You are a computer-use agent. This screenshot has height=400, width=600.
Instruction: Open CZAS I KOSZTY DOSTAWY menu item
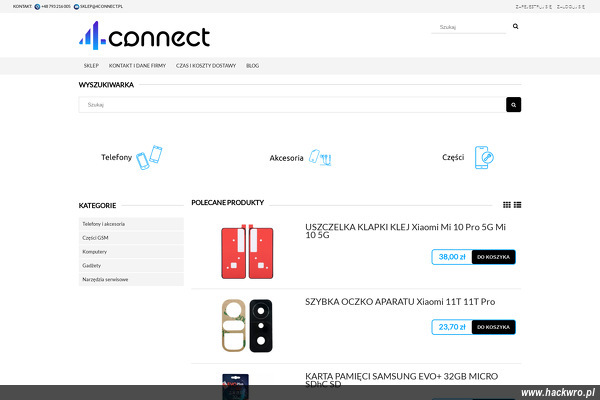[206, 66]
